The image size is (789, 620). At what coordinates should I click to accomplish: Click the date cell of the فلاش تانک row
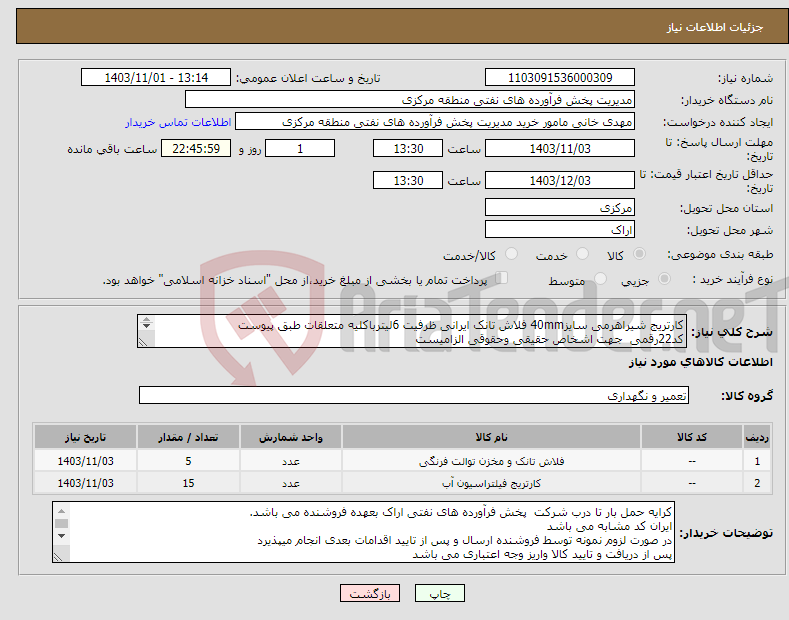pyautogui.click(x=86, y=461)
